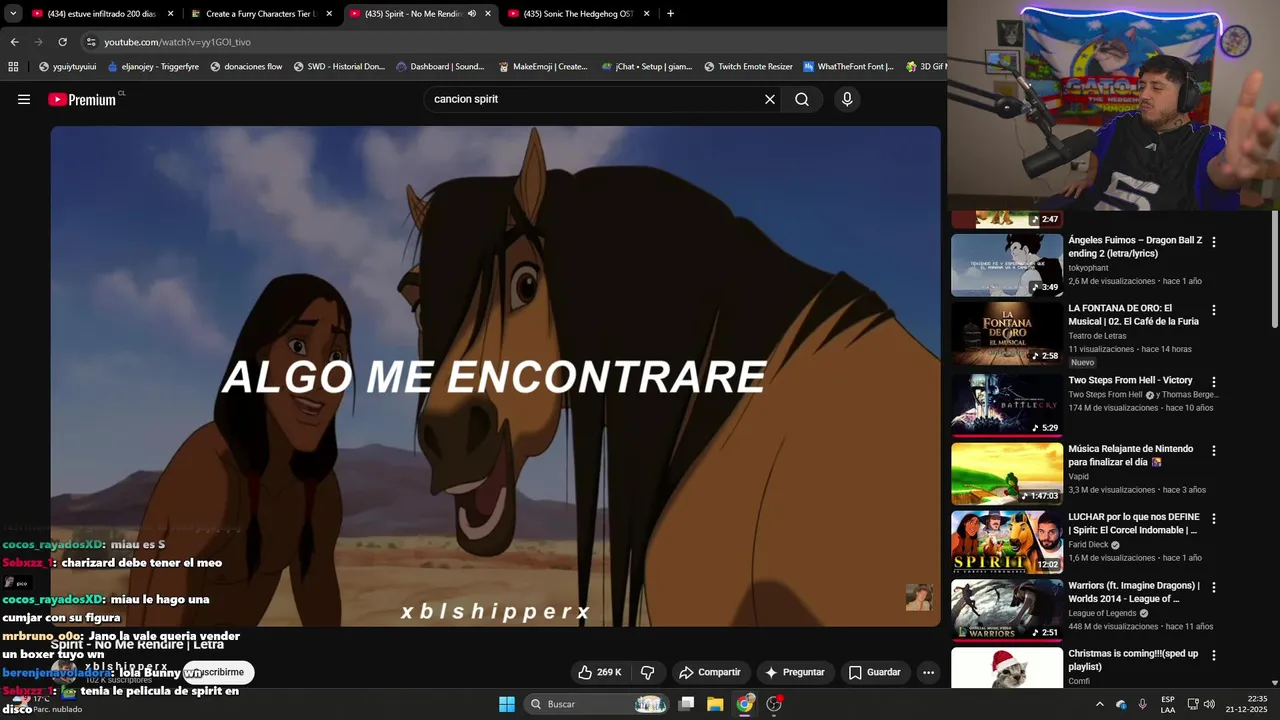
Task: Open 'Two Steps From Hell - Victory' title
Action: tap(1130, 380)
